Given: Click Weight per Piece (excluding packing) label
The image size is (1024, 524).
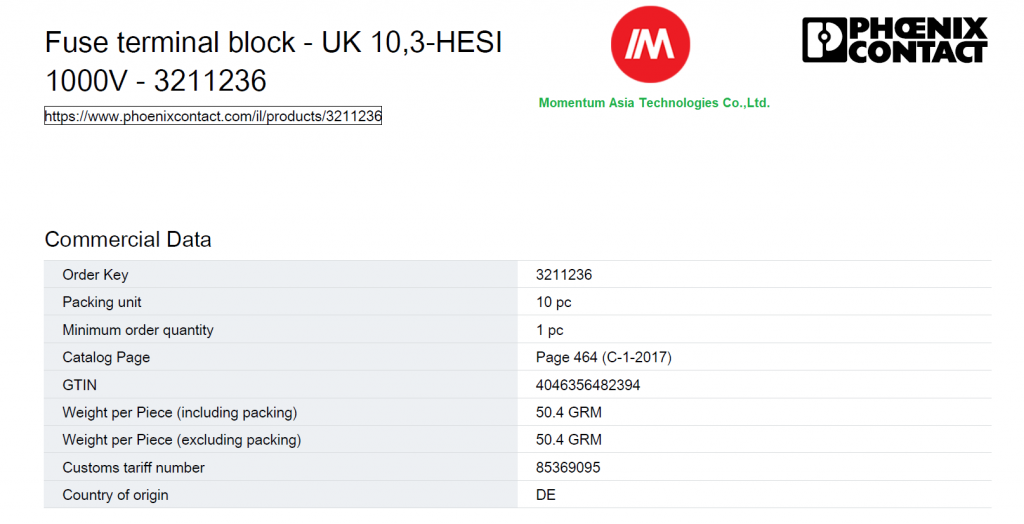Looking at the screenshot, I should (x=182, y=440).
